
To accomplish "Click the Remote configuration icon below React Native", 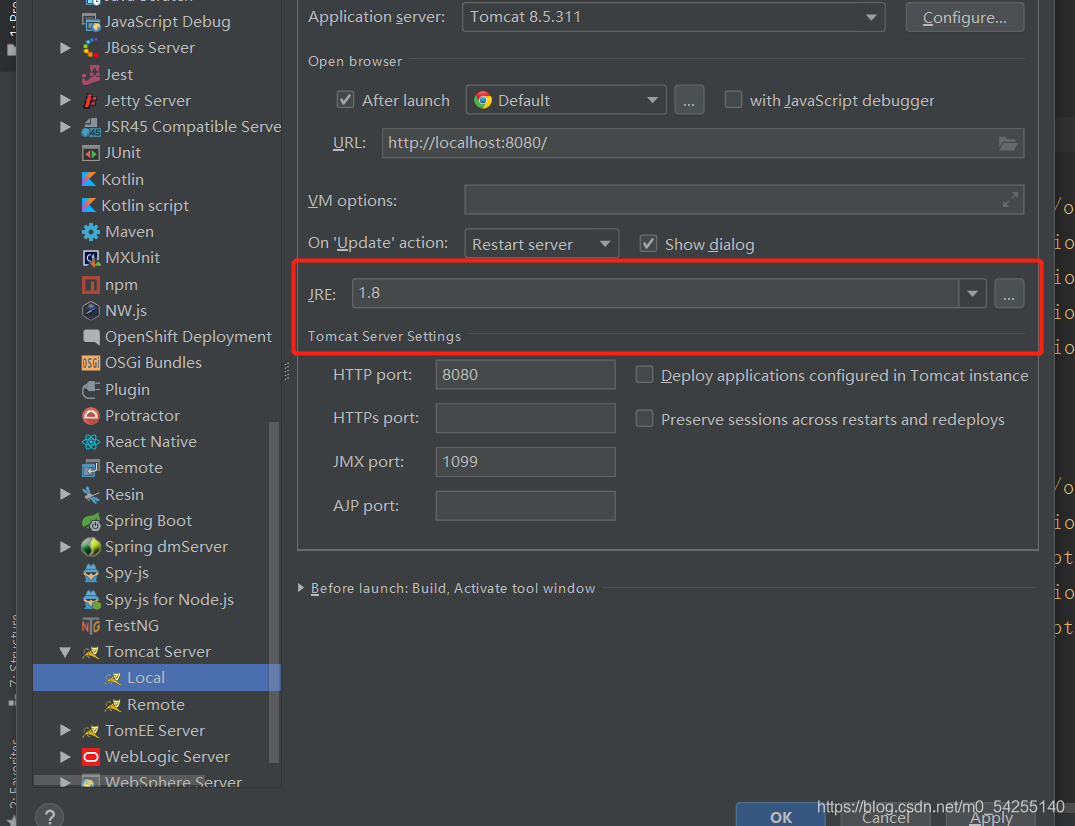I will pyautogui.click(x=90, y=468).
